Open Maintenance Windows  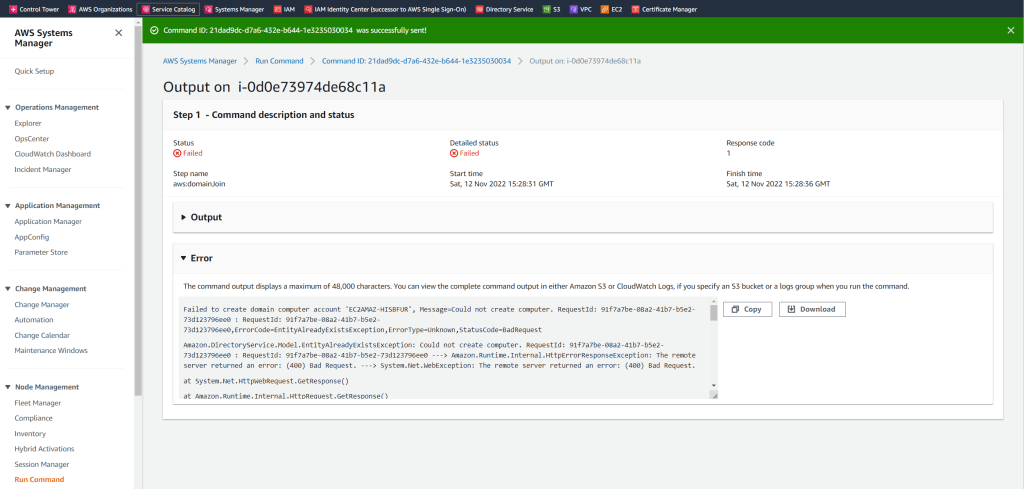click(51, 351)
